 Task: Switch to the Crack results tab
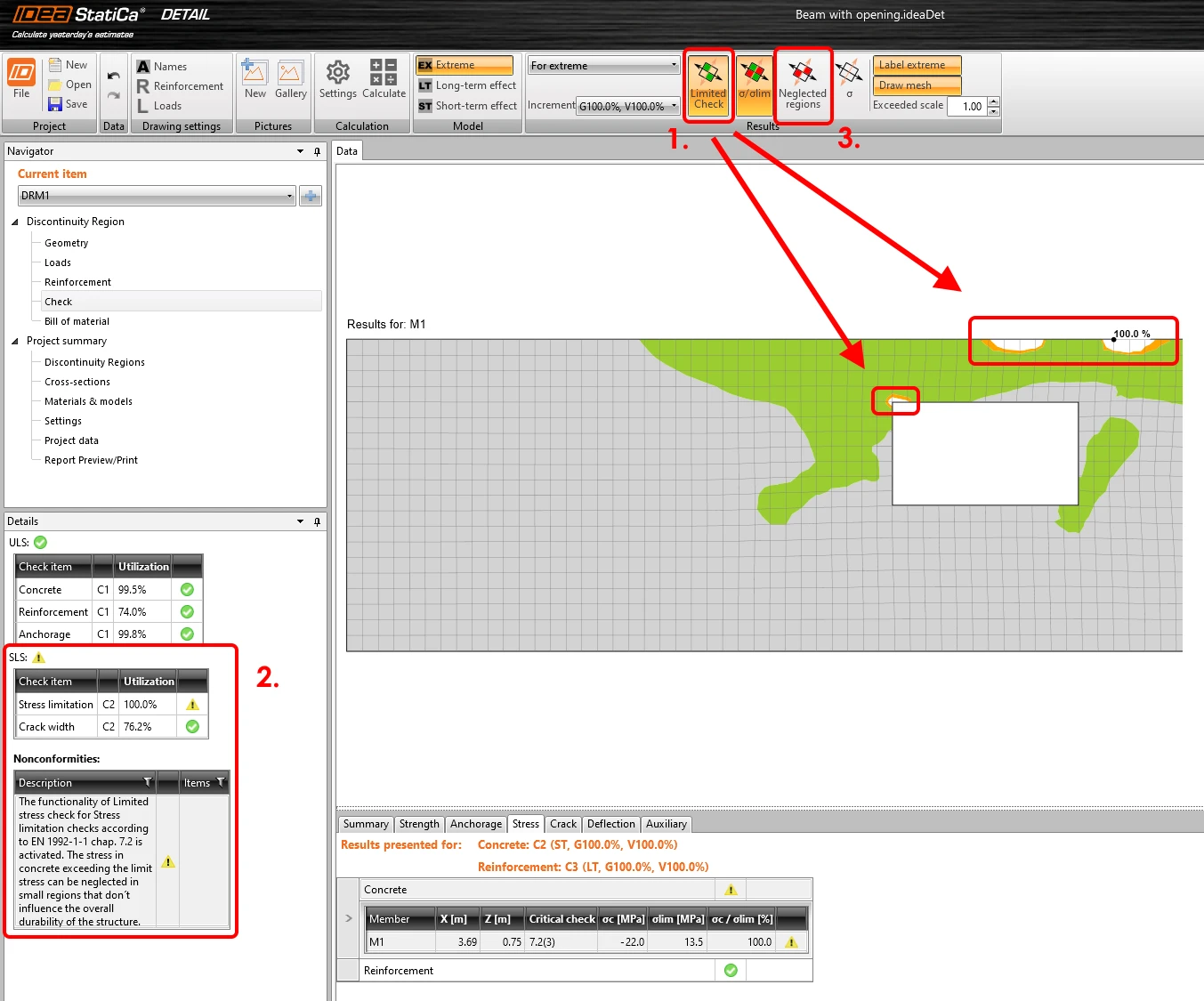click(563, 824)
